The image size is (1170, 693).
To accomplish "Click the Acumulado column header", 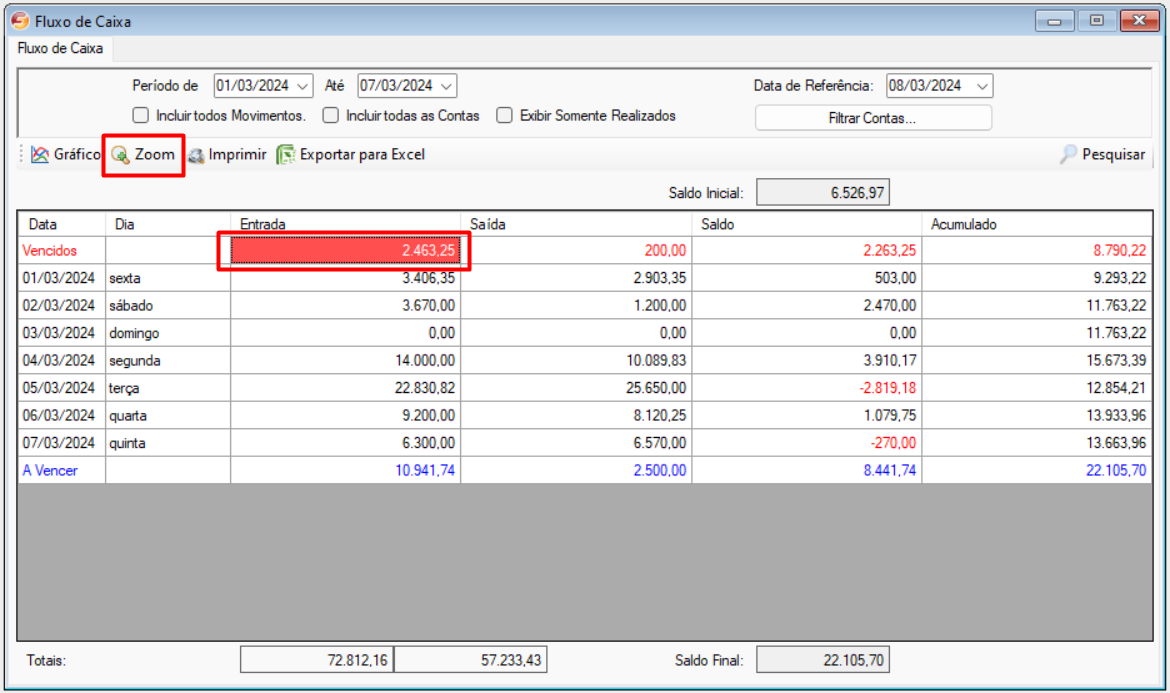I will [1037, 224].
